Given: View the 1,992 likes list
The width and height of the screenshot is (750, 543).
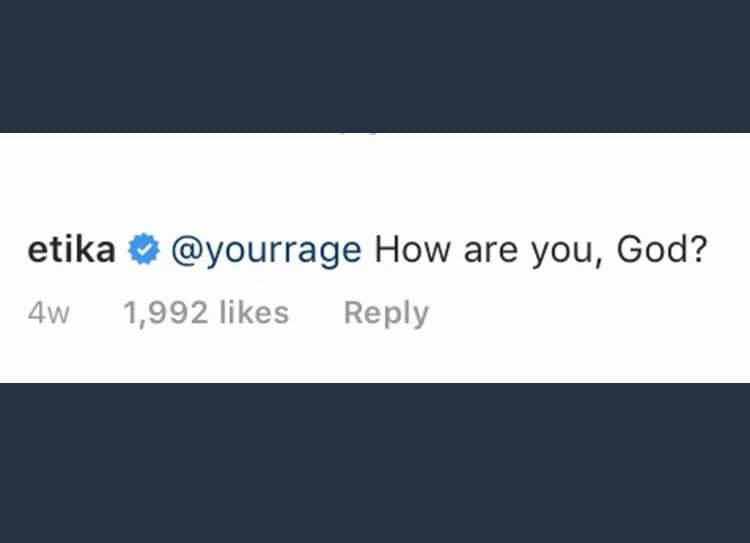Looking at the screenshot, I should pyautogui.click(x=205, y=313).
